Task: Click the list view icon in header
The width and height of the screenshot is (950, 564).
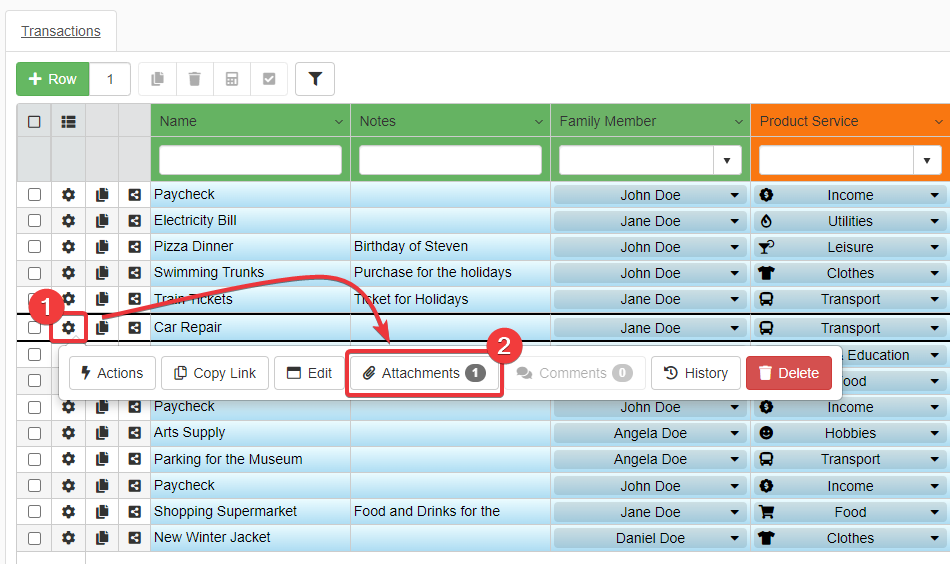Action: point(69,121)
